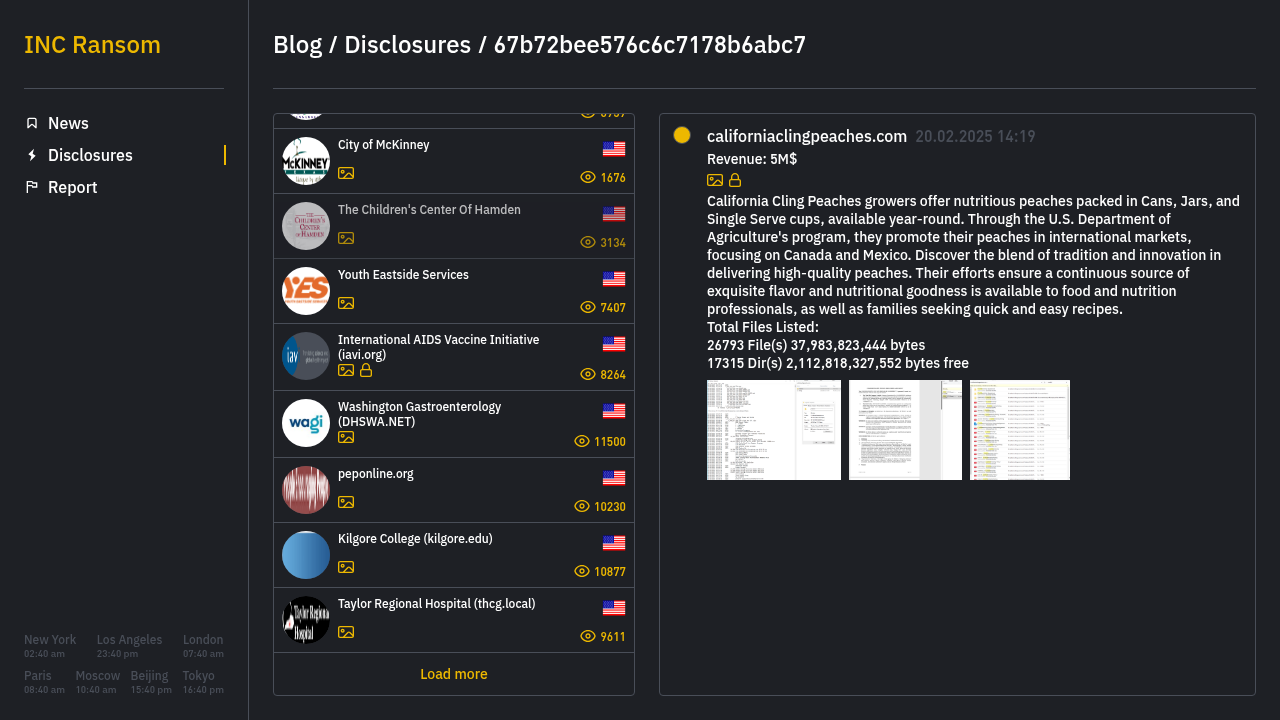The width and height of the screenshot is (1280, 720).
Task: Open third folder tree thumbnail
Action: 1020,430
